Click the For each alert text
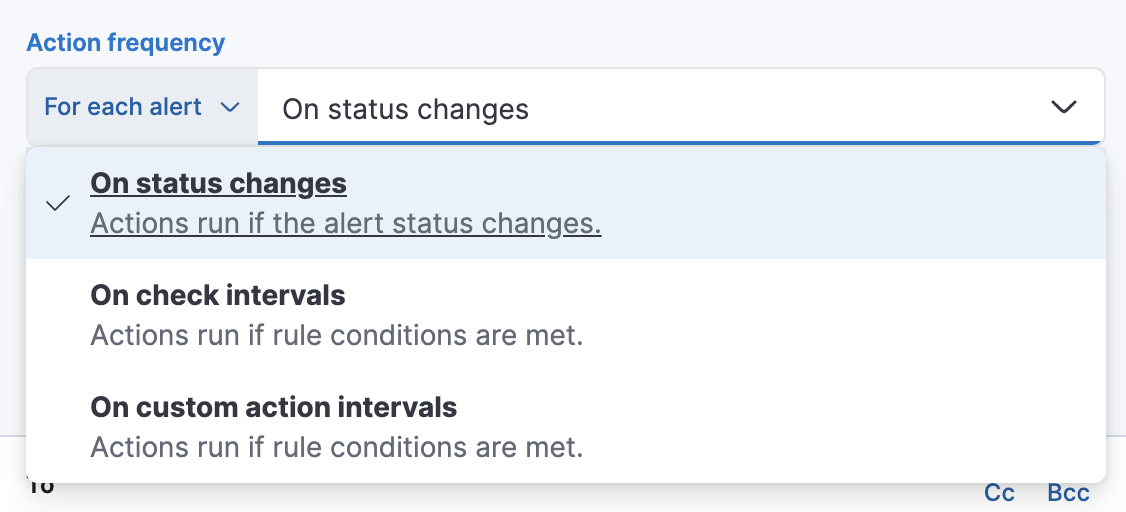 point(123,107)
